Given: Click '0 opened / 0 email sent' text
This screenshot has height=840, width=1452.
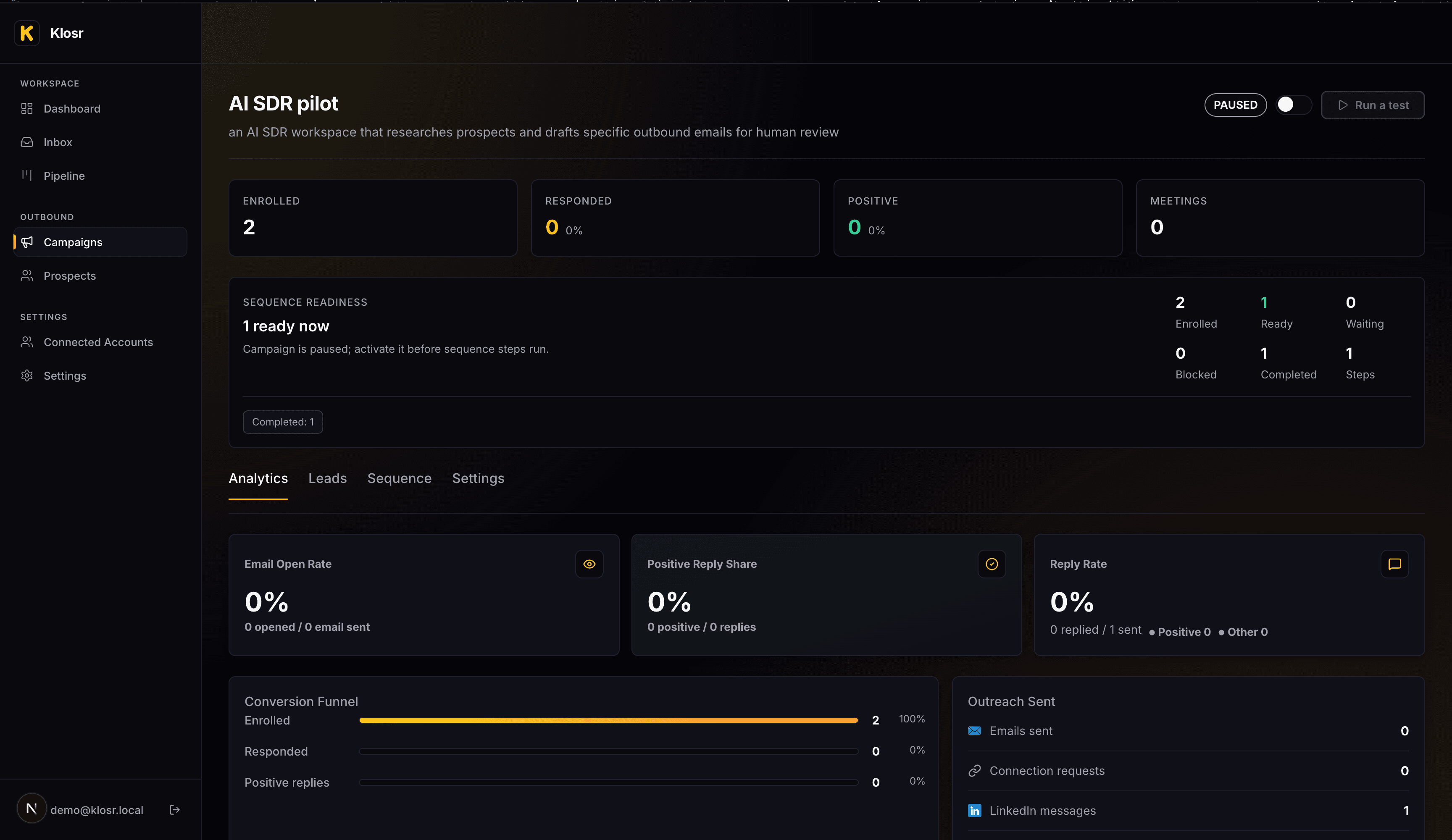Looking at the screenshot, I should (307, 627).
